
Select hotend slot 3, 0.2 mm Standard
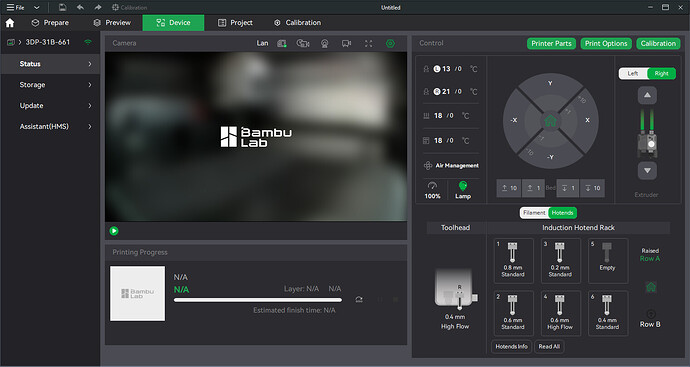tap(560, 261)
